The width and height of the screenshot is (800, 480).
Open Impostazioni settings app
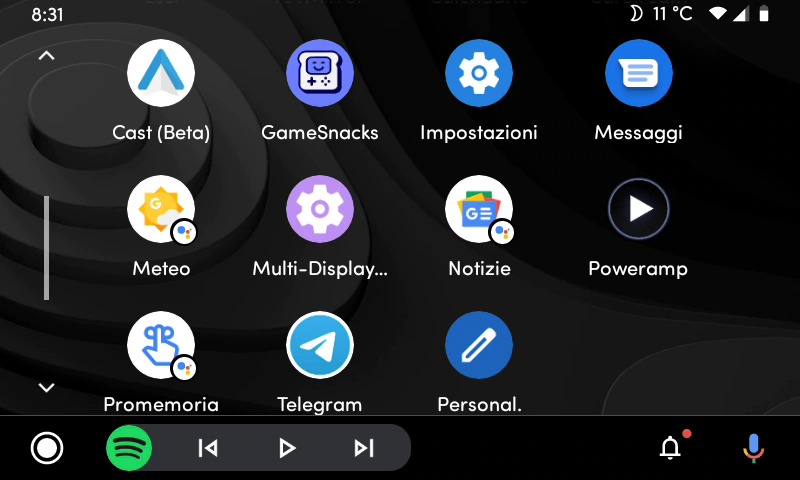pos(479,73)
